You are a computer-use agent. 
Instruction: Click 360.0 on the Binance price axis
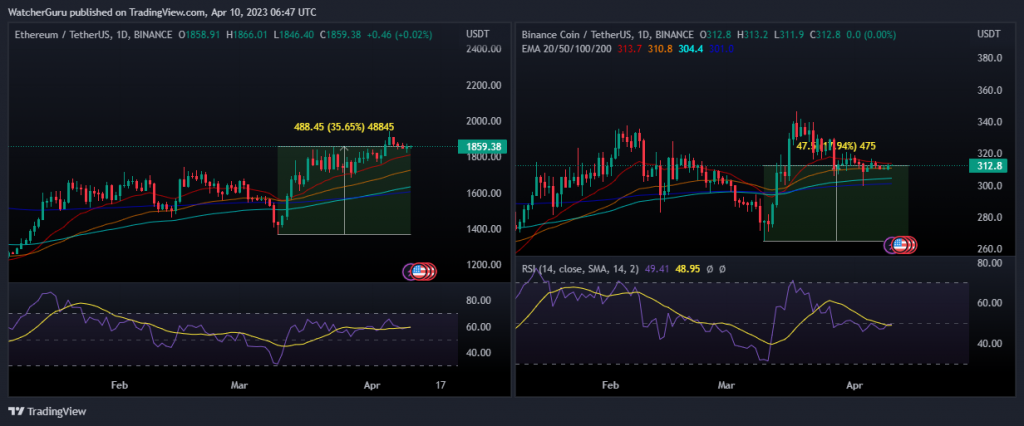click(990, 90)
